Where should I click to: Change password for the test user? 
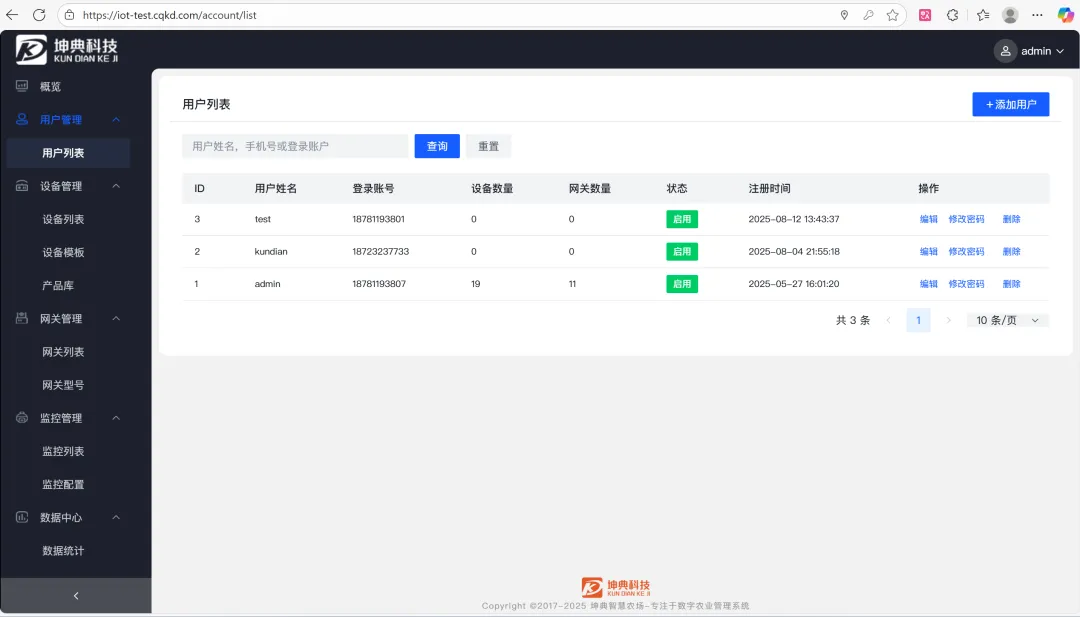[x=966, y=219]
